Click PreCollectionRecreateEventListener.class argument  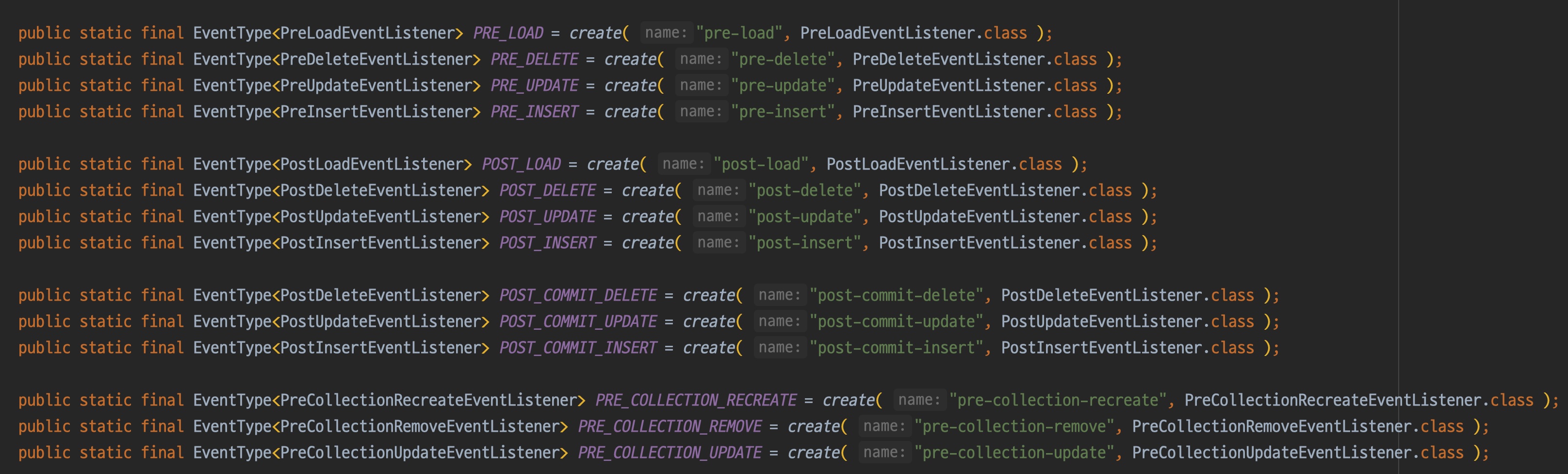[x=1358, y=400]
